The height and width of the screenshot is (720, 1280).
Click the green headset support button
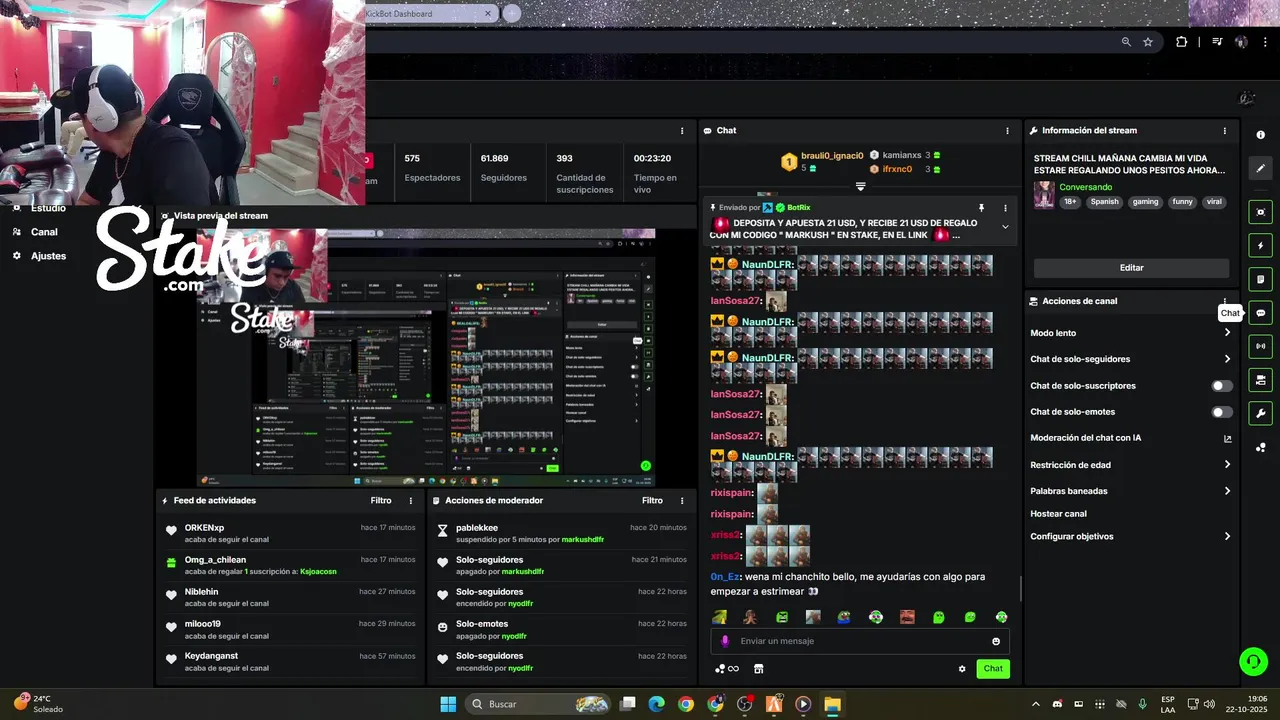click(1253, 661)
